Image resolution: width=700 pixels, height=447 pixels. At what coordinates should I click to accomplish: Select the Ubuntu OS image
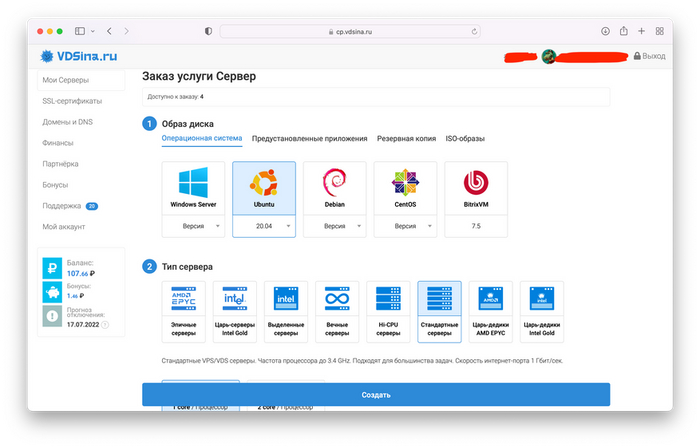click(264, 188)
